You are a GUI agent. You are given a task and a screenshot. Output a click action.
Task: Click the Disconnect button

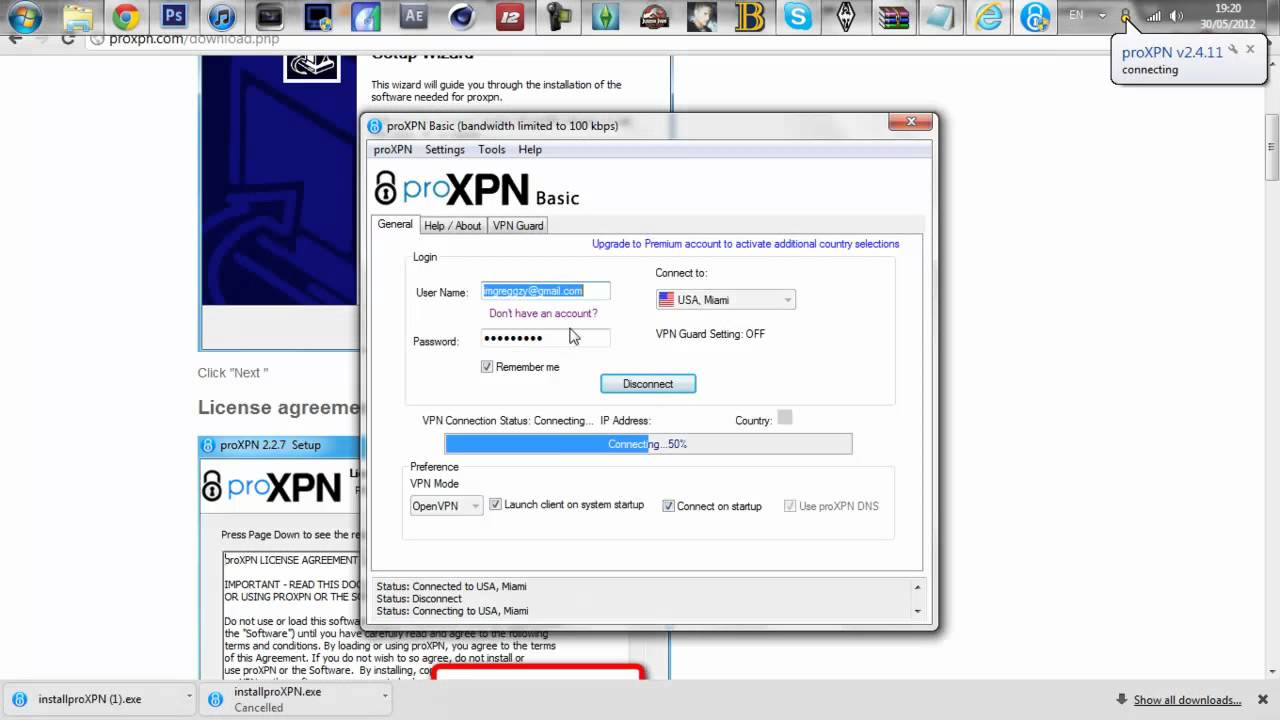click(648, 384)
